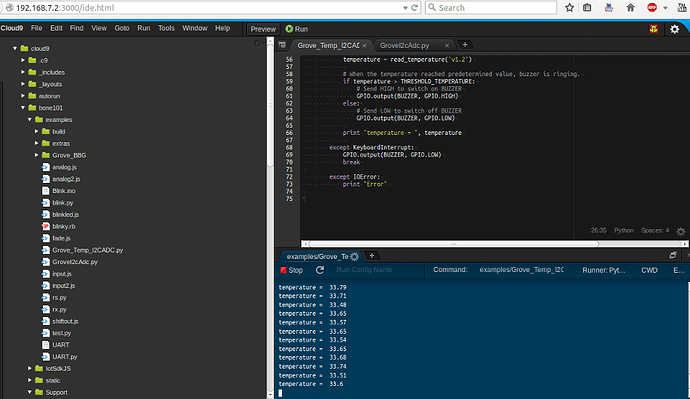Open the browser home icon

pyautogui.click(x=631, y=7)
